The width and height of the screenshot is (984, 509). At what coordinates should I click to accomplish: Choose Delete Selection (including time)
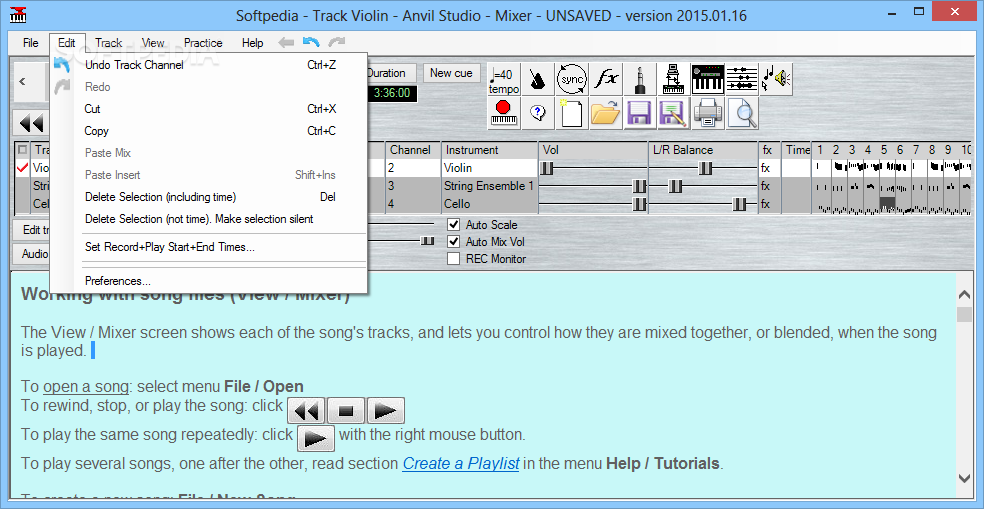tap(208, 197)
